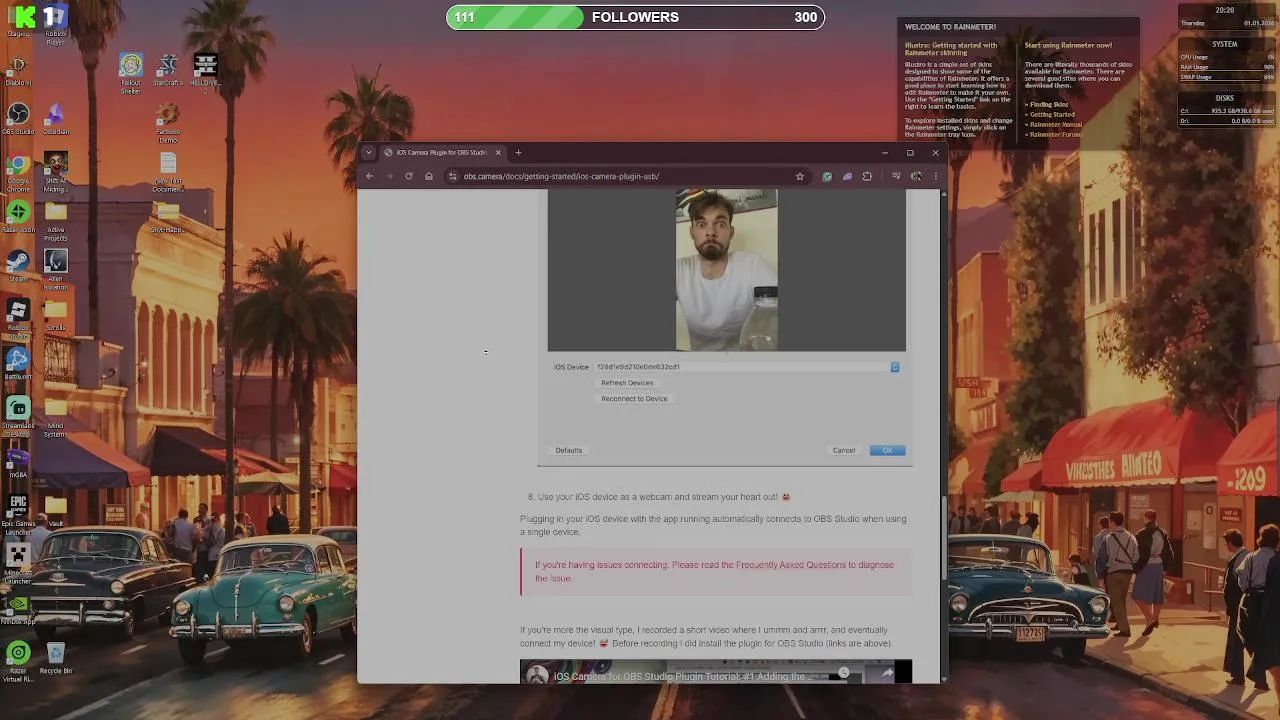Open the Epic Games Launcher shortcut
The height and width of the screenshot is (720, 1280).
18,514
